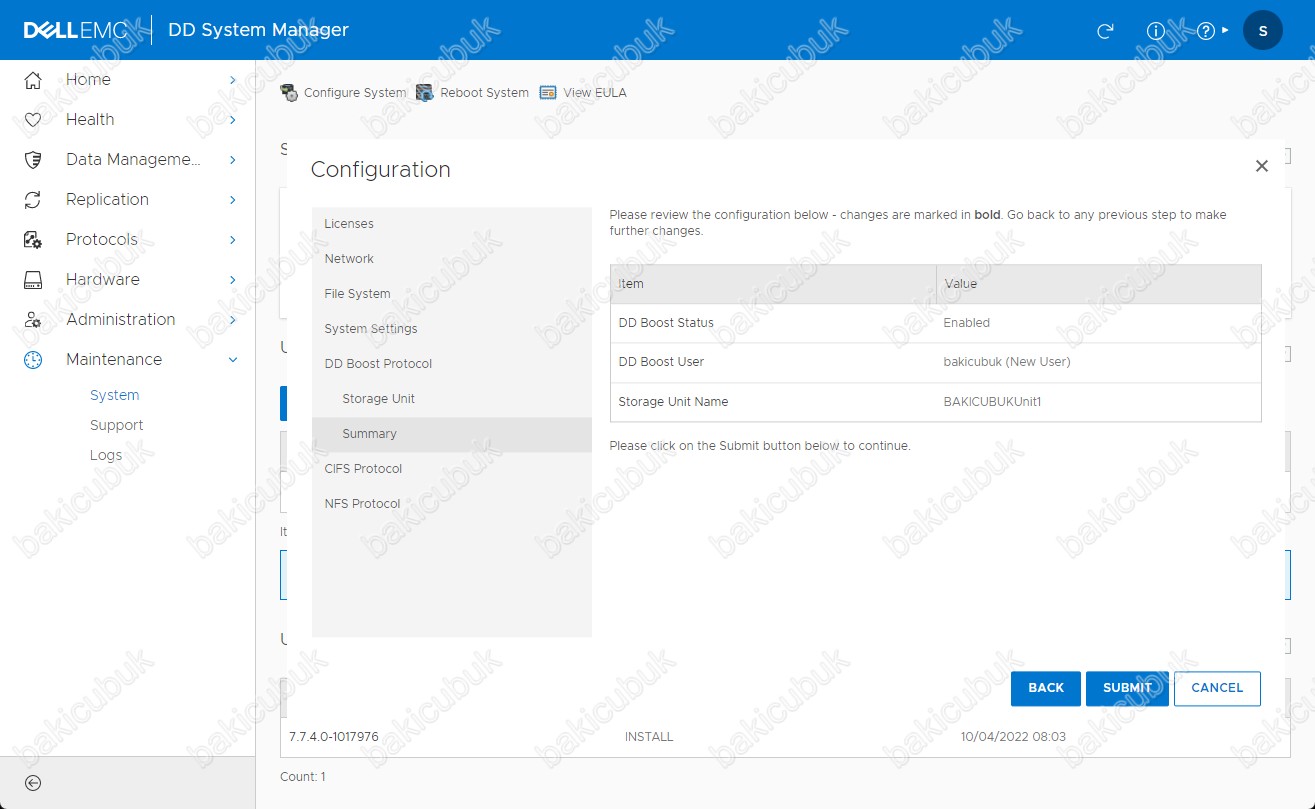Click the Protocols gear-file icon
Viewport: 1315px width, 809px height.
coord(33,239)
